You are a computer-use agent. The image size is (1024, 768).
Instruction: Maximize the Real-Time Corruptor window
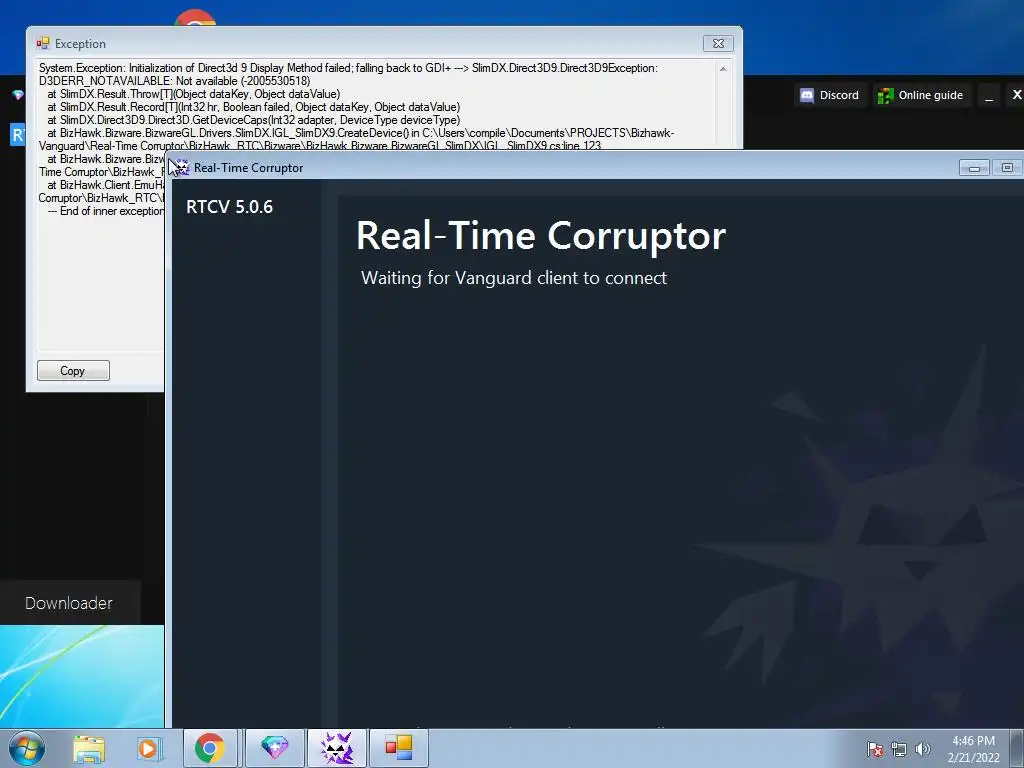(x=1008, y=168)
